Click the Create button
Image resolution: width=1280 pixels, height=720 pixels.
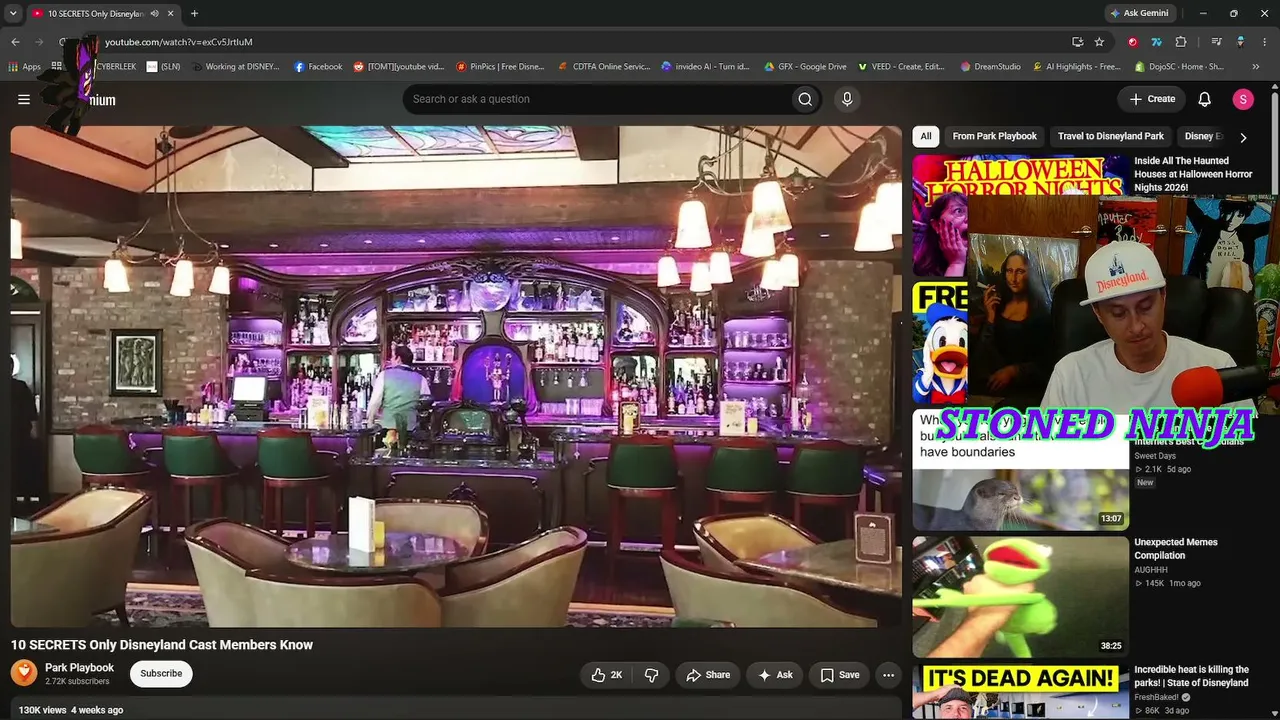pos(1152,99)
